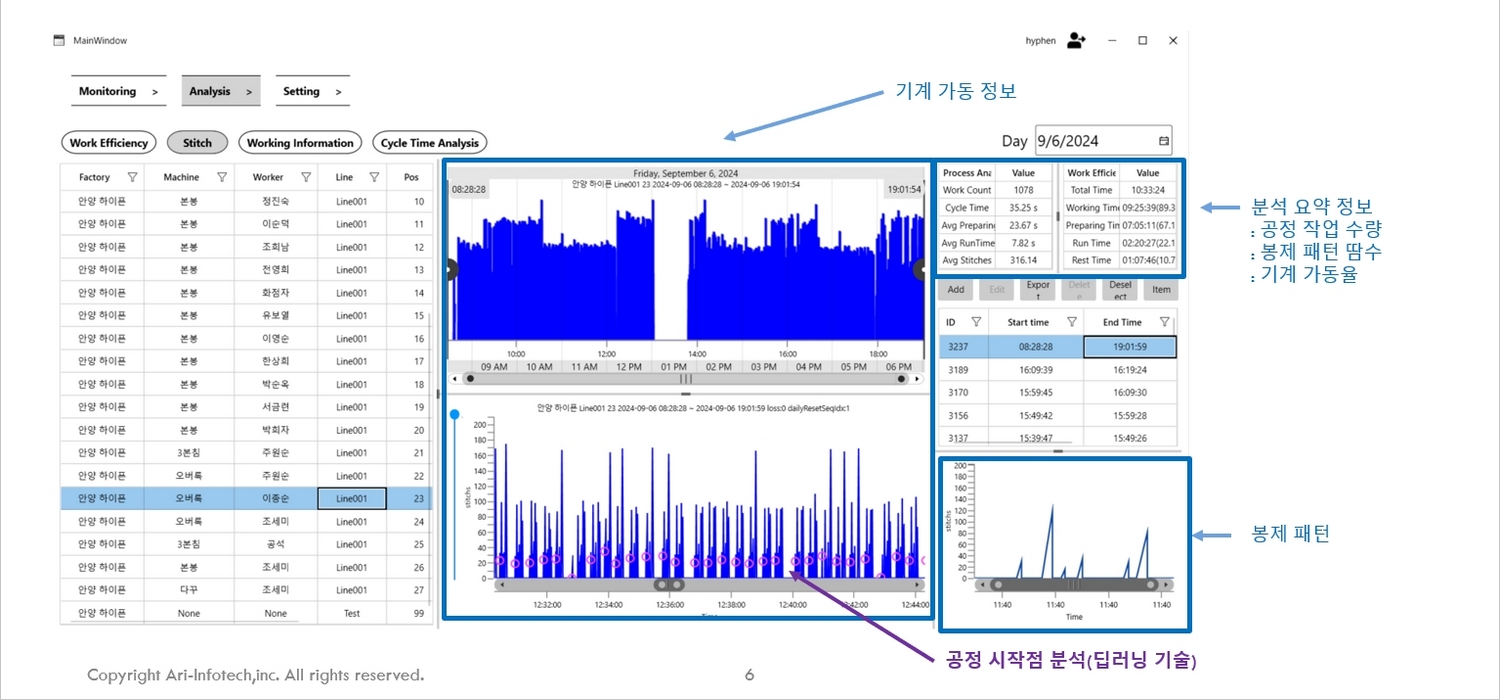
Task: Select the row for worker 전영희
Action: 246,270
